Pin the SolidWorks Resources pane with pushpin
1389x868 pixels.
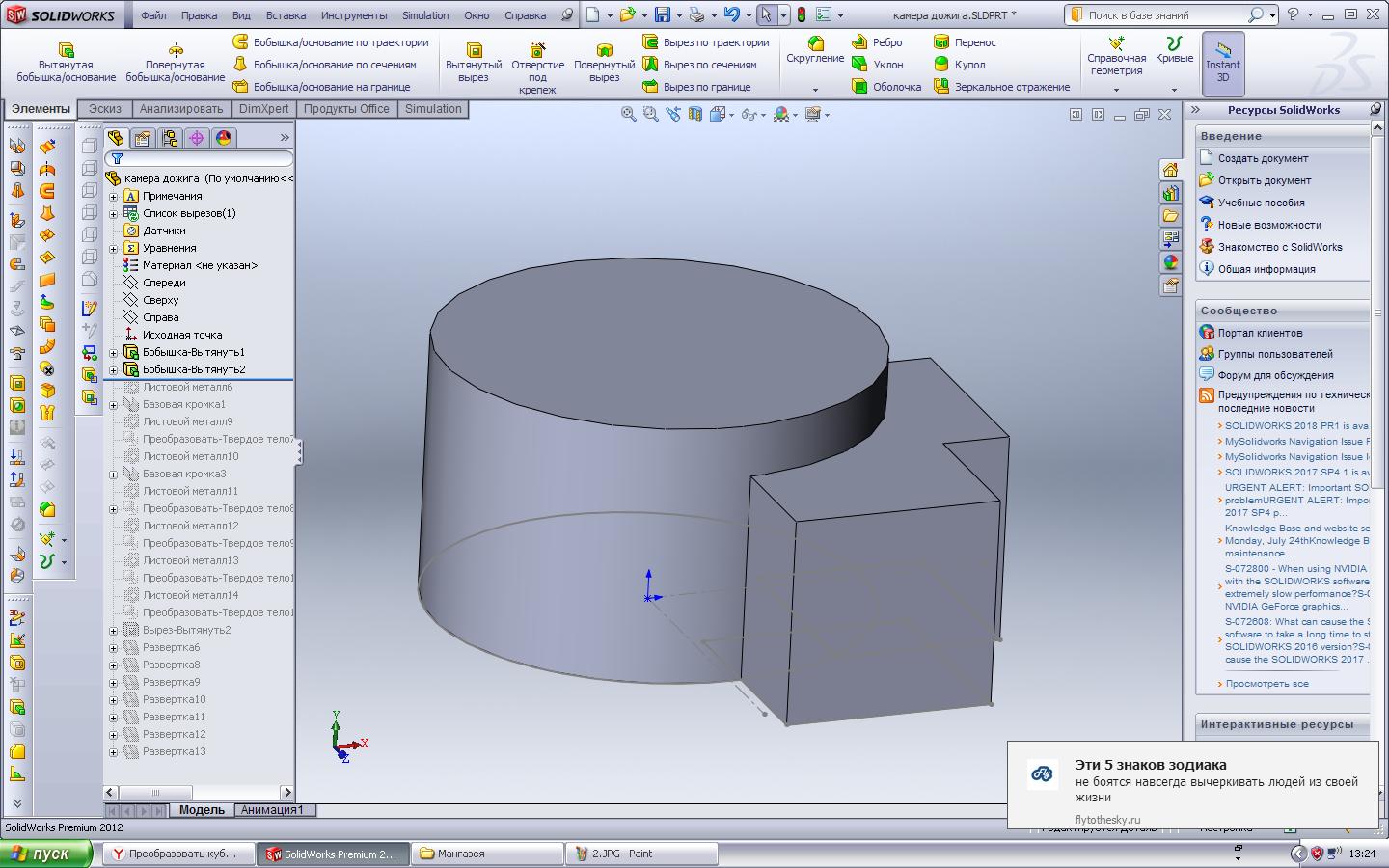coord(1375,110)
